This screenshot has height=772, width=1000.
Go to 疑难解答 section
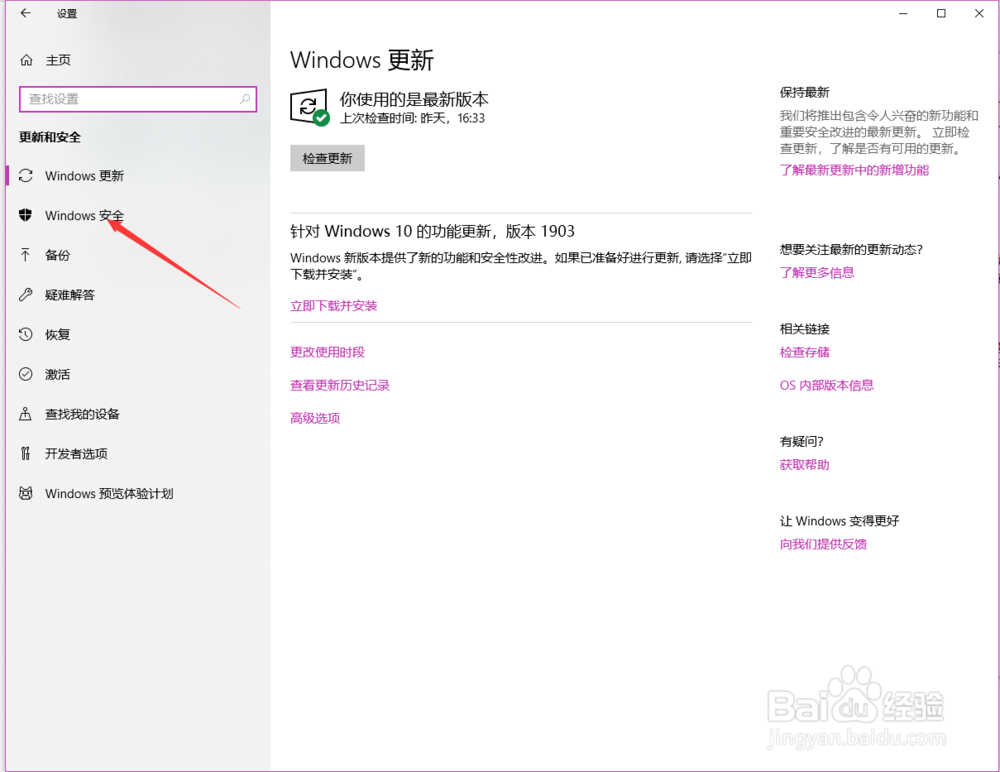(138, 295)
